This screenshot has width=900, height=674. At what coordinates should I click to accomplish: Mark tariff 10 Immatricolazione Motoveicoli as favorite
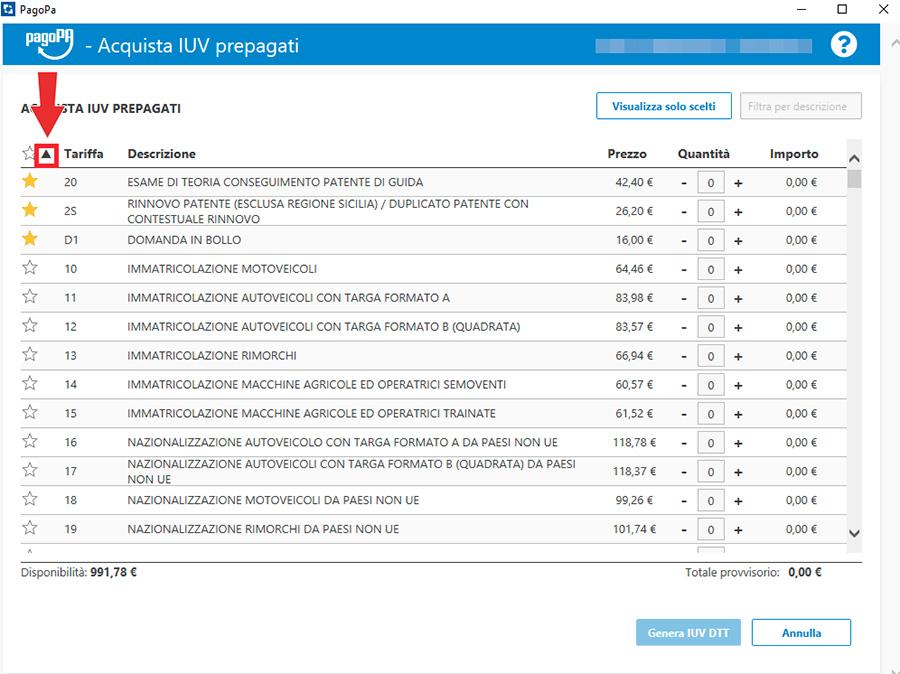[x=30, y=269]
